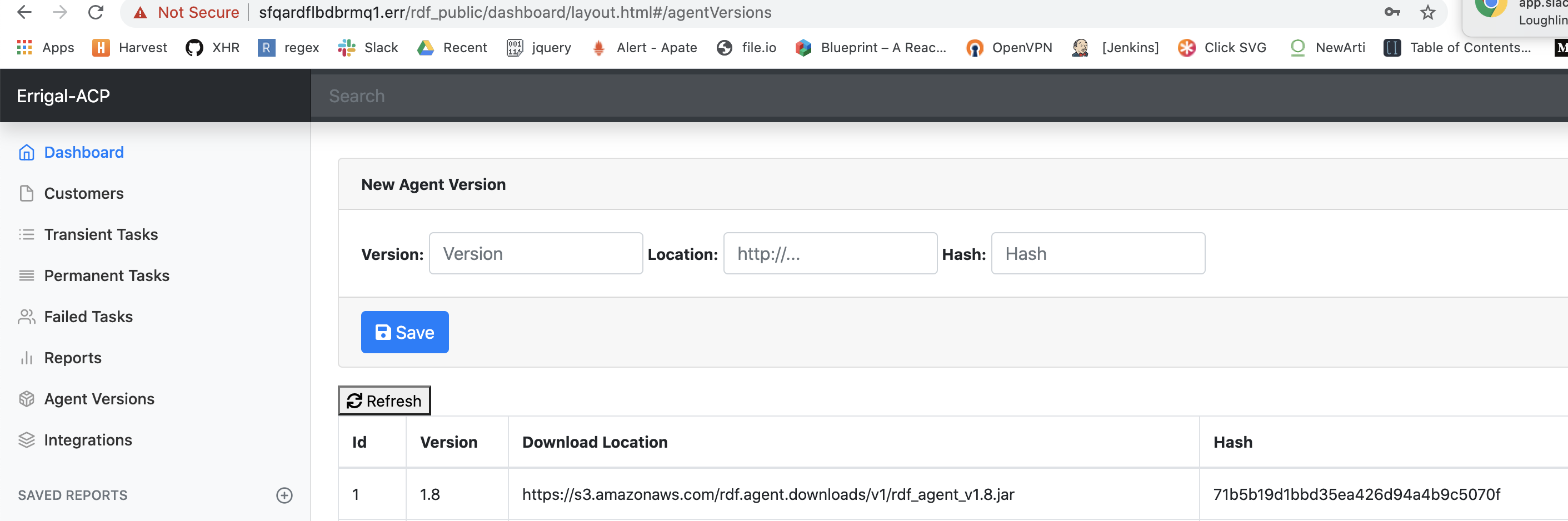Click the Hash input field
This screenshot has height=521, width=1568.
click(x=1097, y=253)
